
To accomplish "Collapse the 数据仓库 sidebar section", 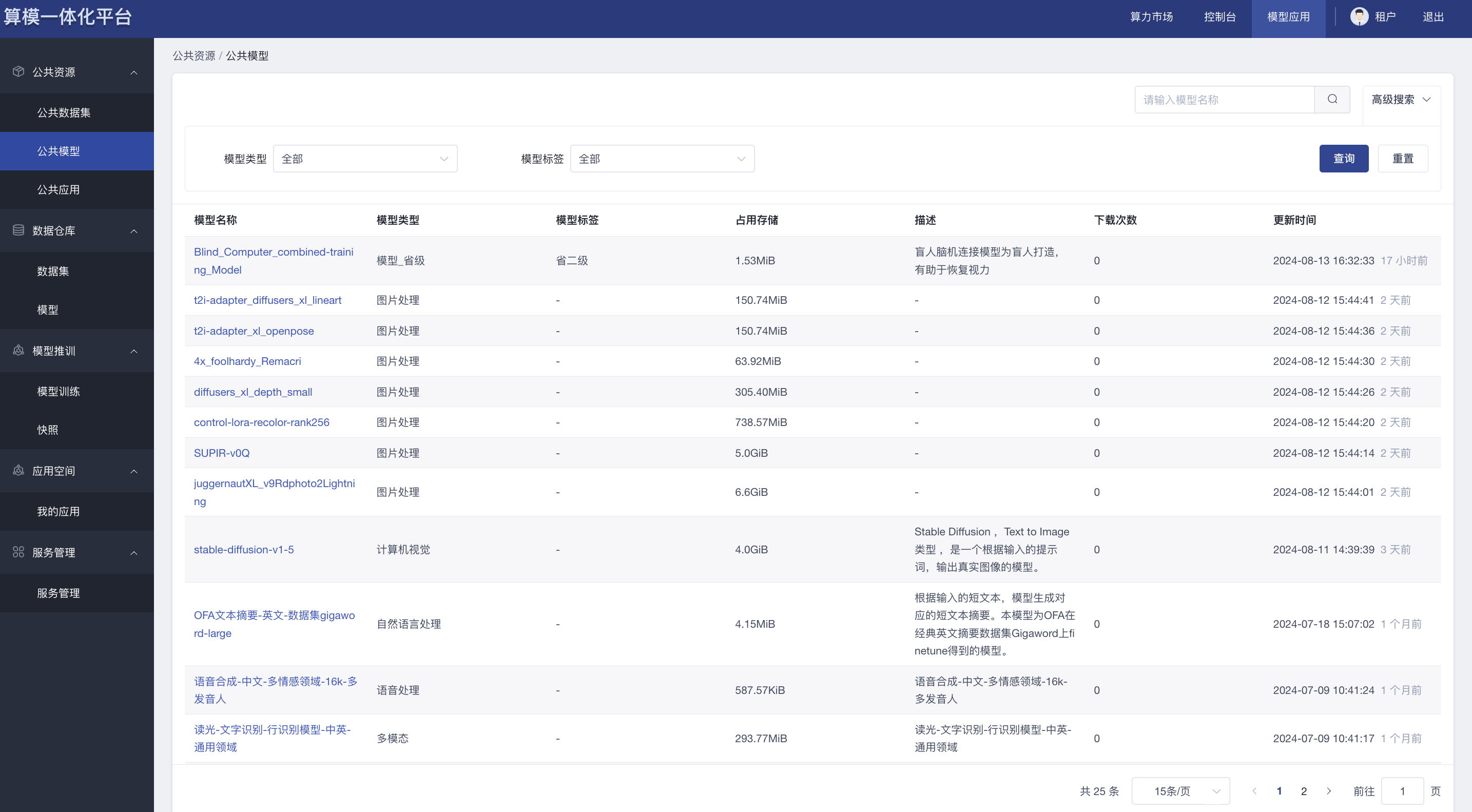I will tap(134, 231).
